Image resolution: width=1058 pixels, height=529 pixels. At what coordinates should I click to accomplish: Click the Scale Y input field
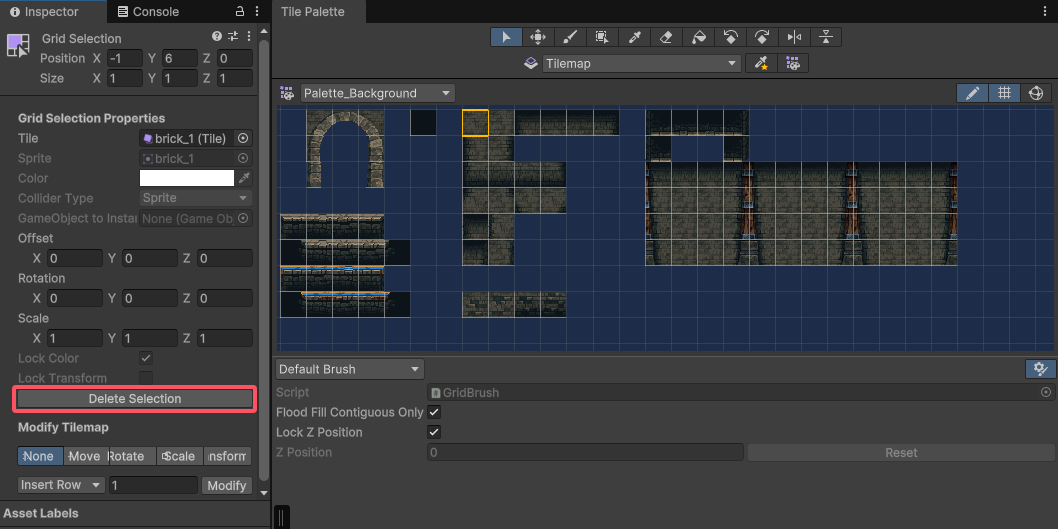(150, 338)
